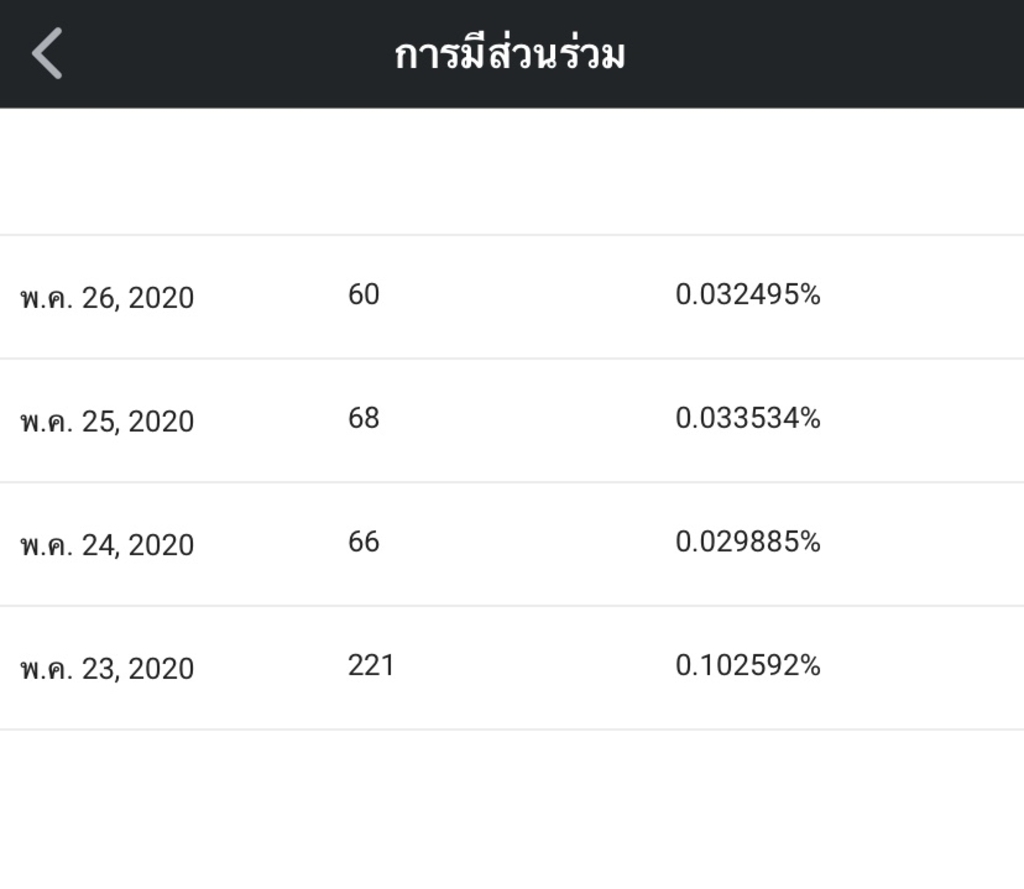Viewport: 1024px width, 889px height.
Task: Click the engagement count 66
Action: pos(364,542)
